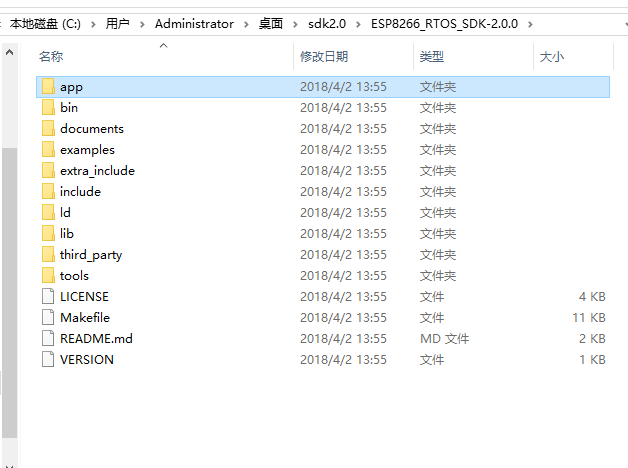Click the documents folder icon

[48, 129]
